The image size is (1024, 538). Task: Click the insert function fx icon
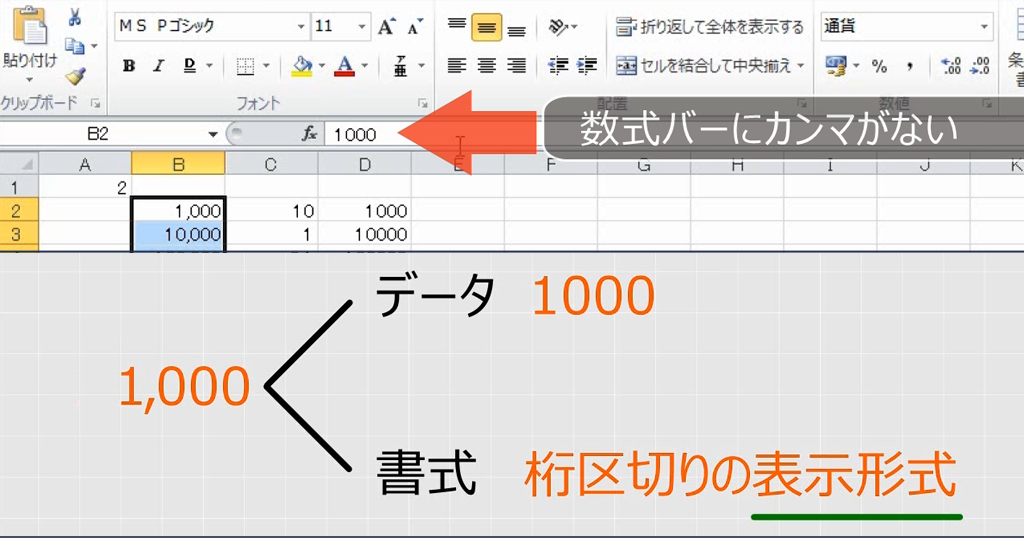[x=309, y=134]
